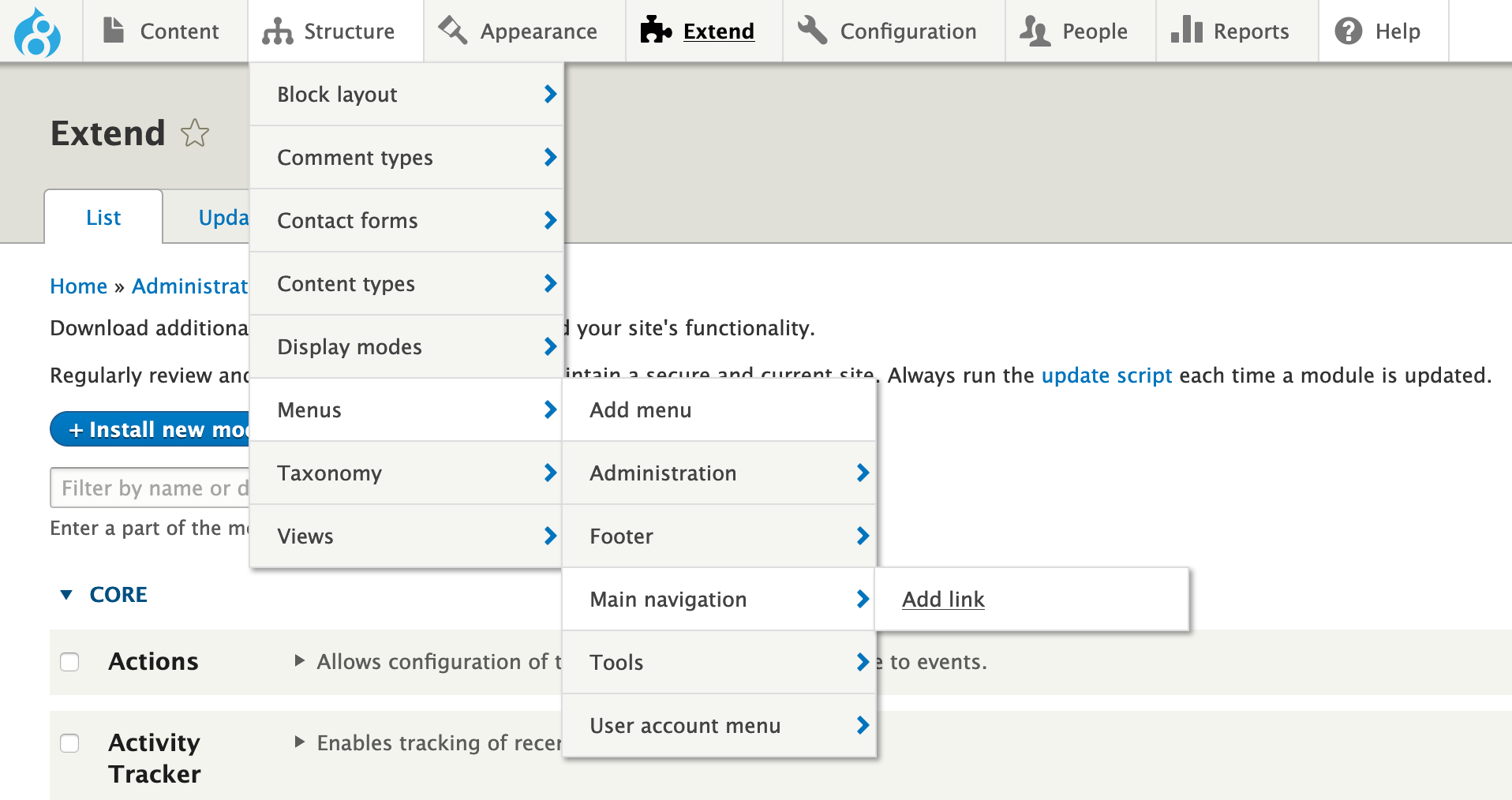This screenshot has height=800, width=1512.
Task: Tick the Actions module checkbox
Action: click(x=69, y=661)
